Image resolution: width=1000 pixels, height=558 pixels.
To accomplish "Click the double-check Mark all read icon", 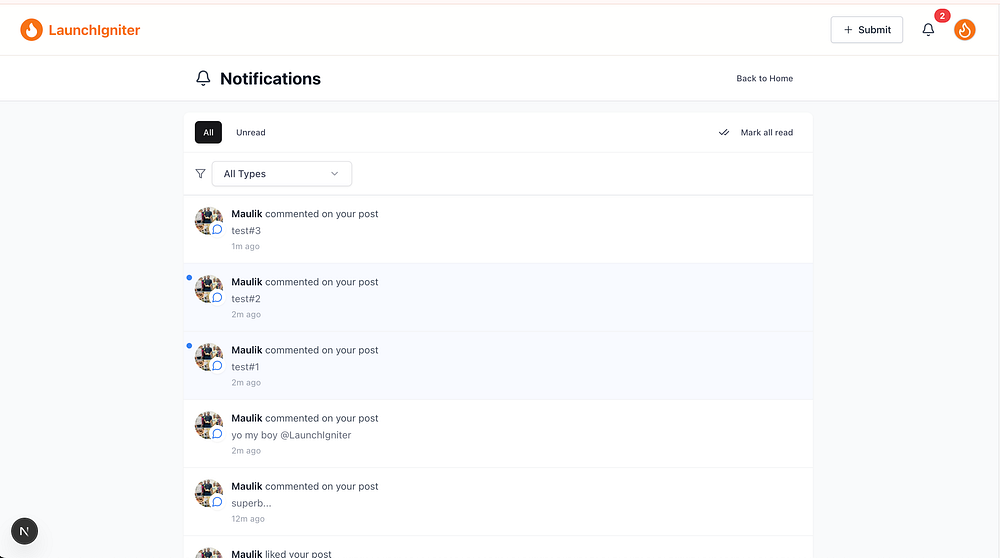I will 724,132.
